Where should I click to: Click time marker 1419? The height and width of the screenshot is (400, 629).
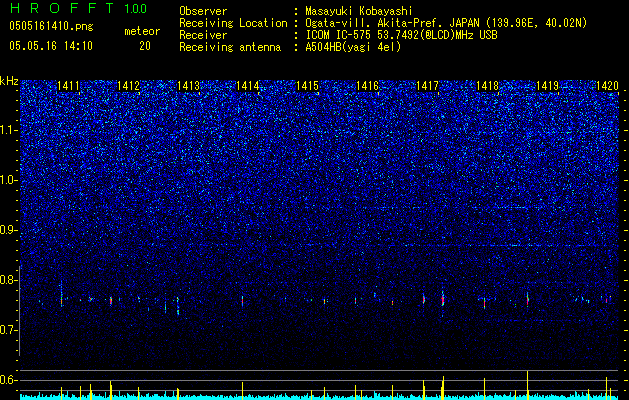(x=548, y=85)
